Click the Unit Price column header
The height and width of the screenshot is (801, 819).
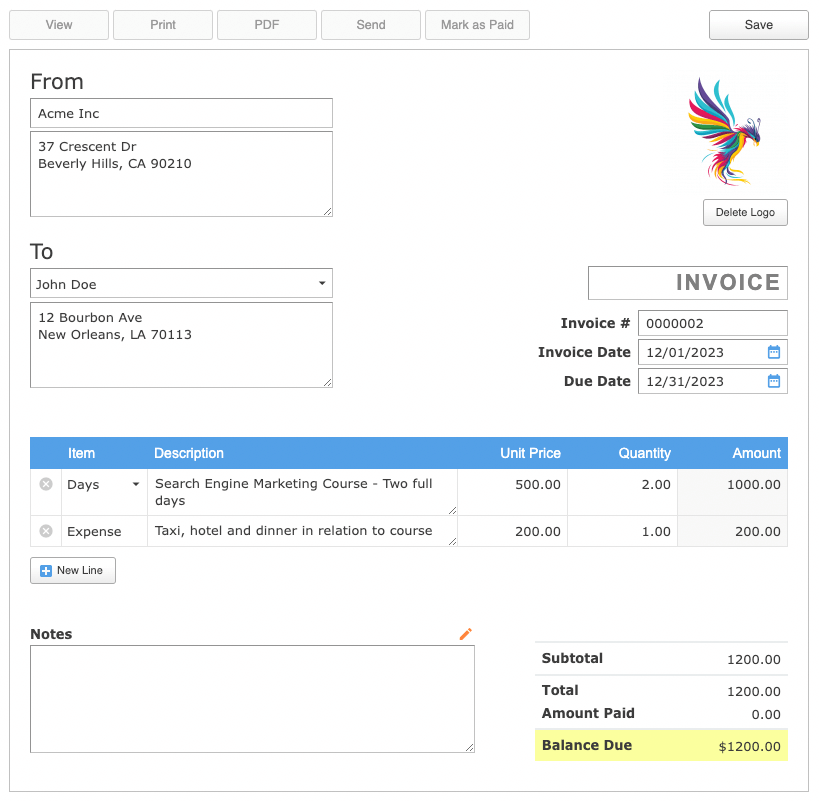[530, 453]
